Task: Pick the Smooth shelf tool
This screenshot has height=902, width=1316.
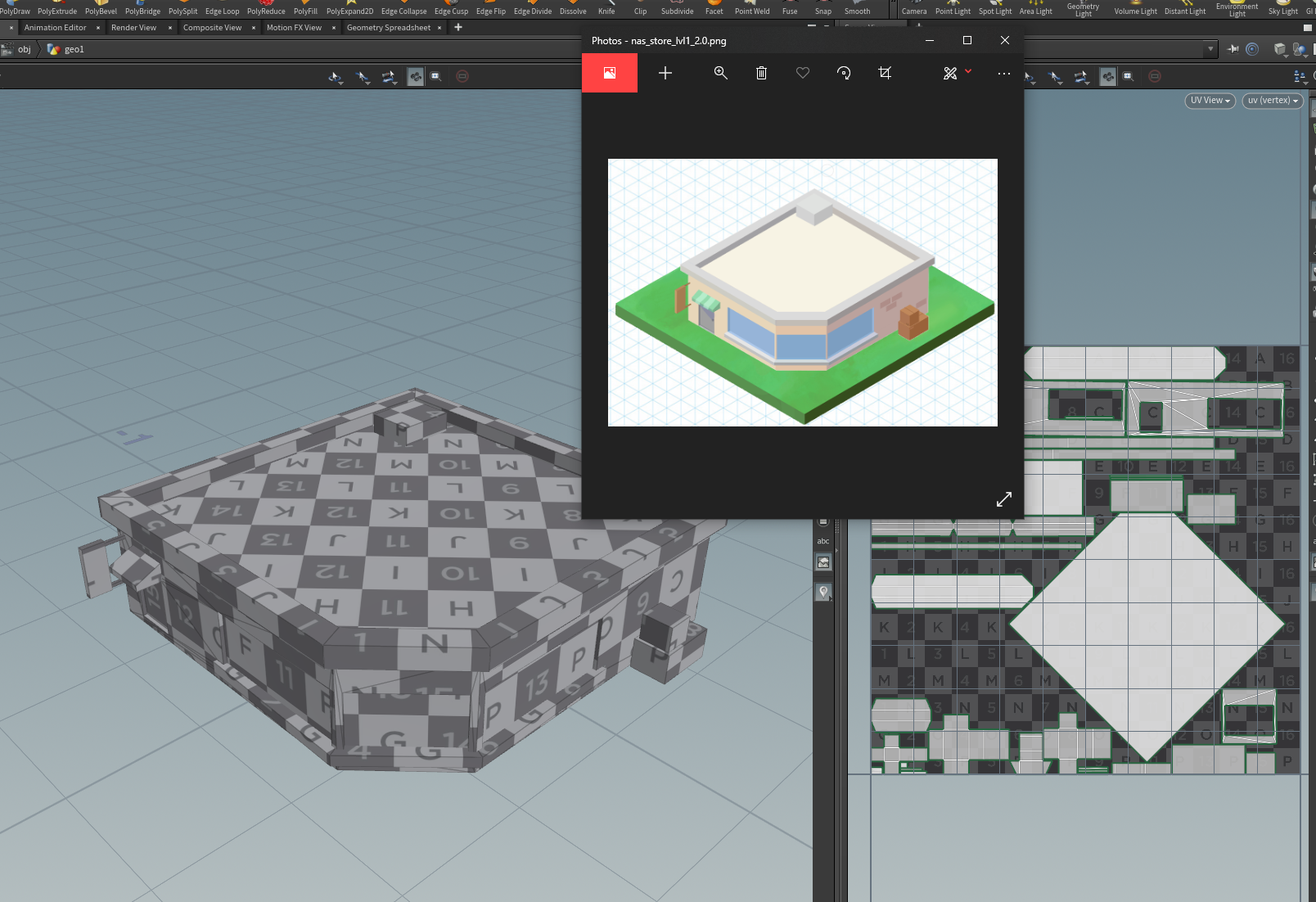Action: [x=857, y=8]
